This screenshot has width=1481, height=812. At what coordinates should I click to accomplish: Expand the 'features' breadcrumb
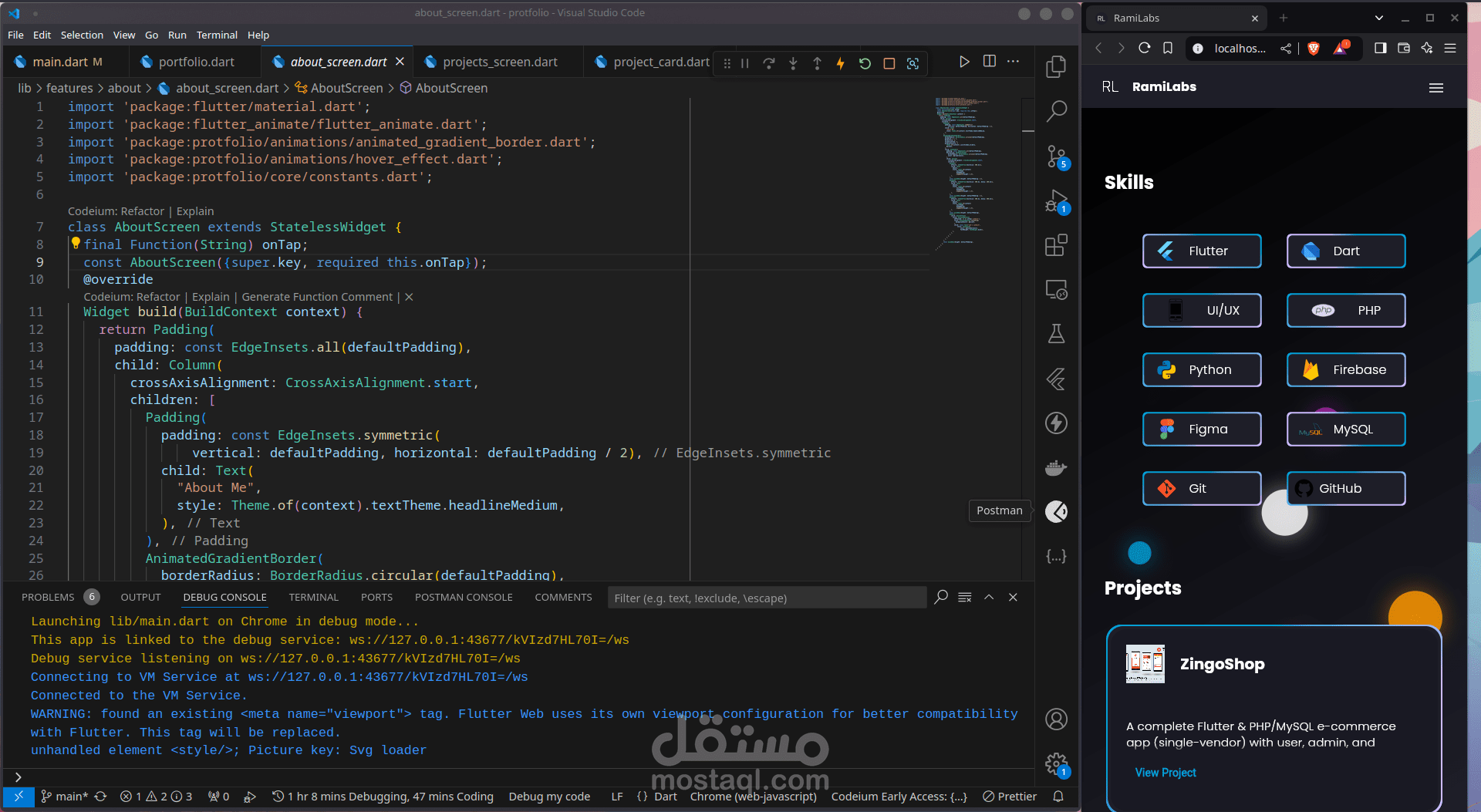tap(69, 88)
